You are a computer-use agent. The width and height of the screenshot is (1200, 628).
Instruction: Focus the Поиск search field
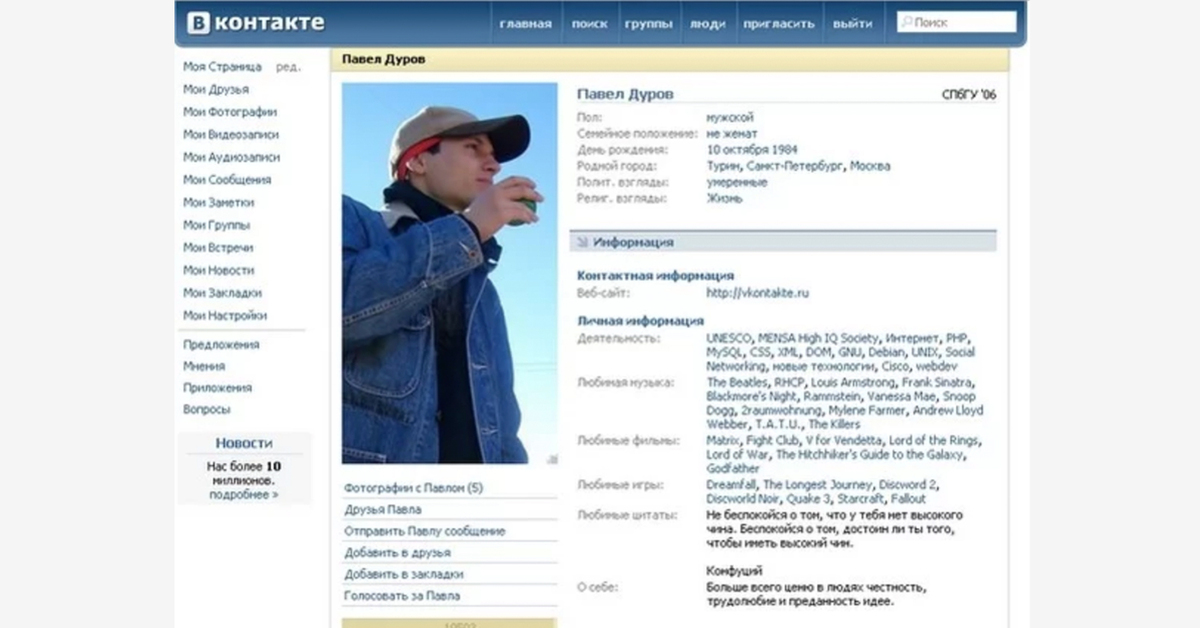[x=962, y=23]
